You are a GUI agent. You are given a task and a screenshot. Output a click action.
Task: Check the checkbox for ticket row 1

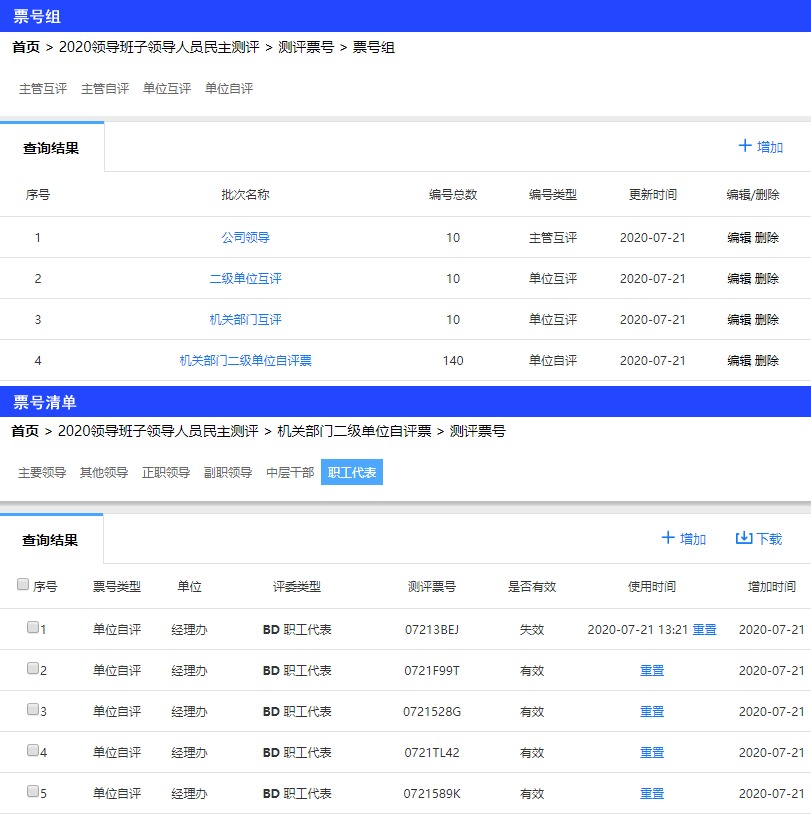pos(33,627)
